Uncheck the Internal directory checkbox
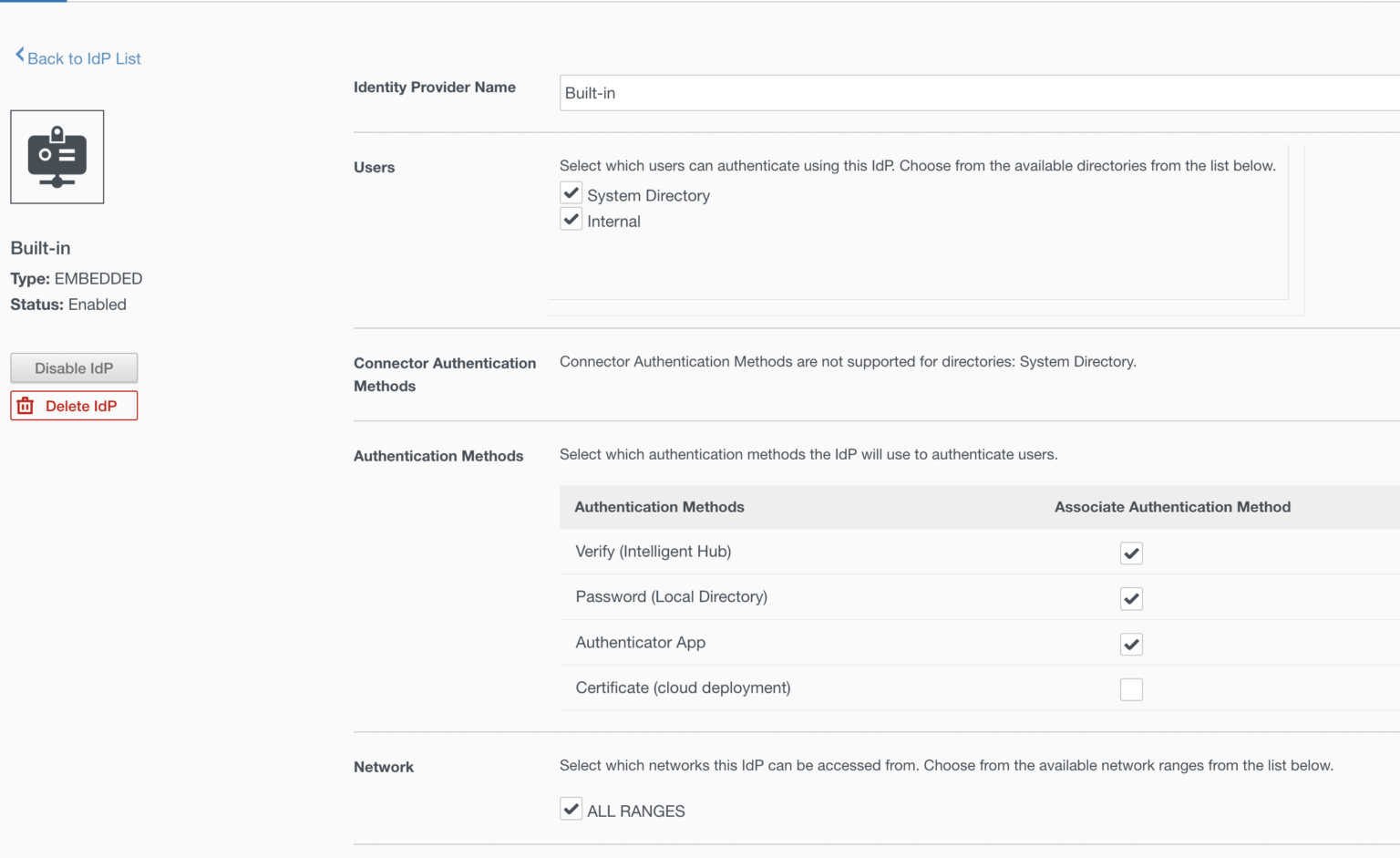 pos(571,218)
